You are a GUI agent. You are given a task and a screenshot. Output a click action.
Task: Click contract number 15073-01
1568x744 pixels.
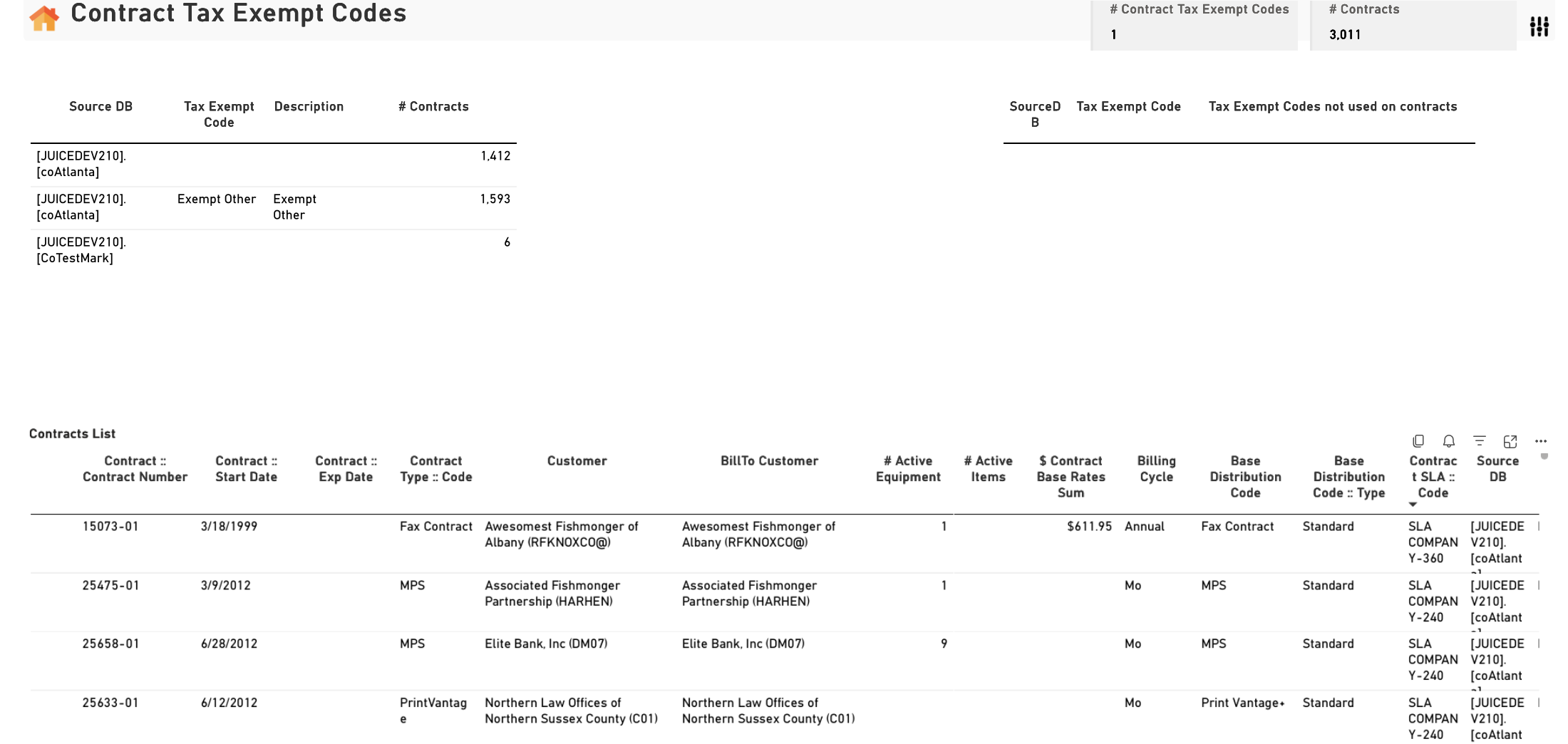[x=110, y=527]
